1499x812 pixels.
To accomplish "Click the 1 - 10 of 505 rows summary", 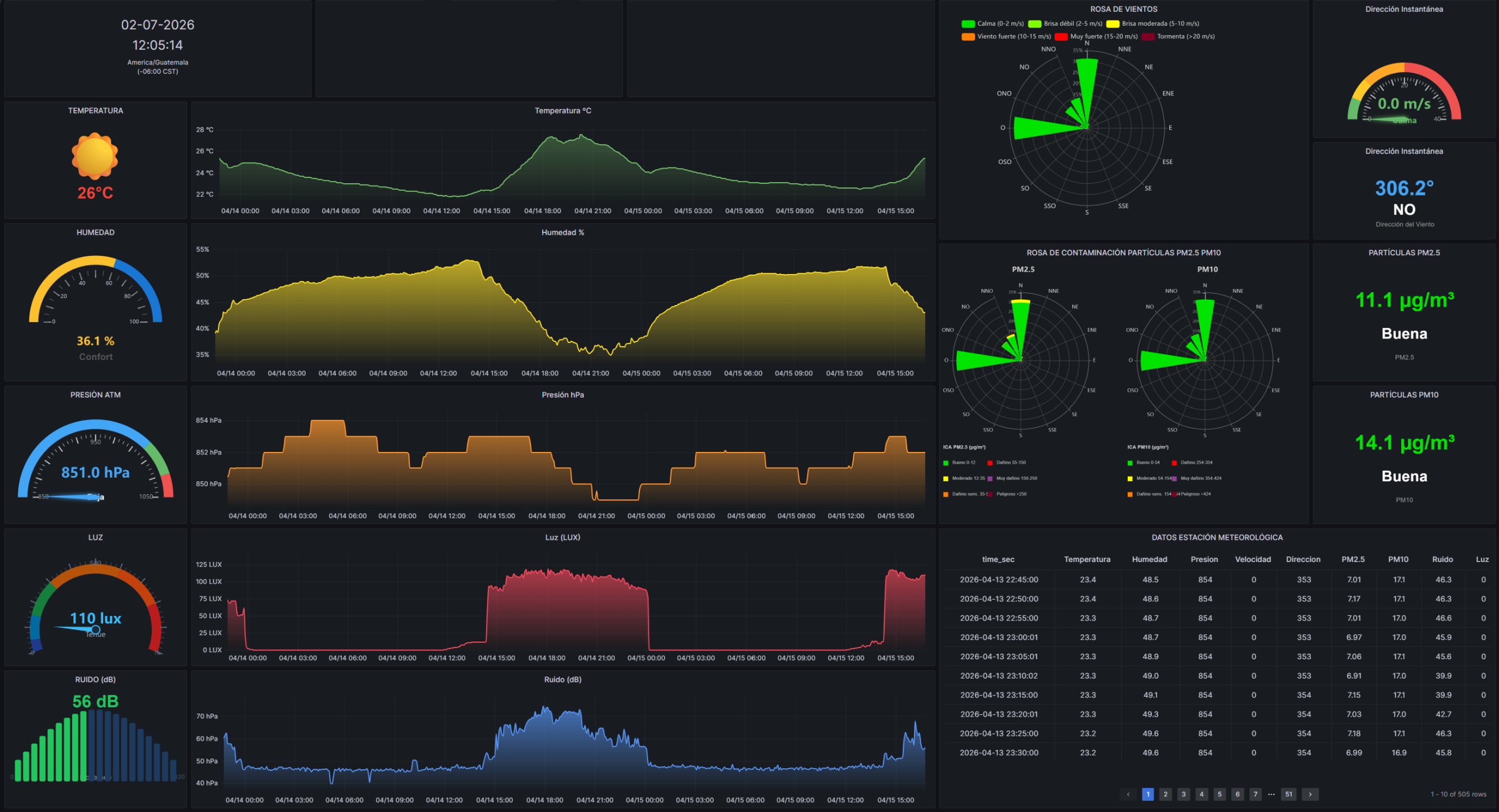I will click(x=1458, y=794).
